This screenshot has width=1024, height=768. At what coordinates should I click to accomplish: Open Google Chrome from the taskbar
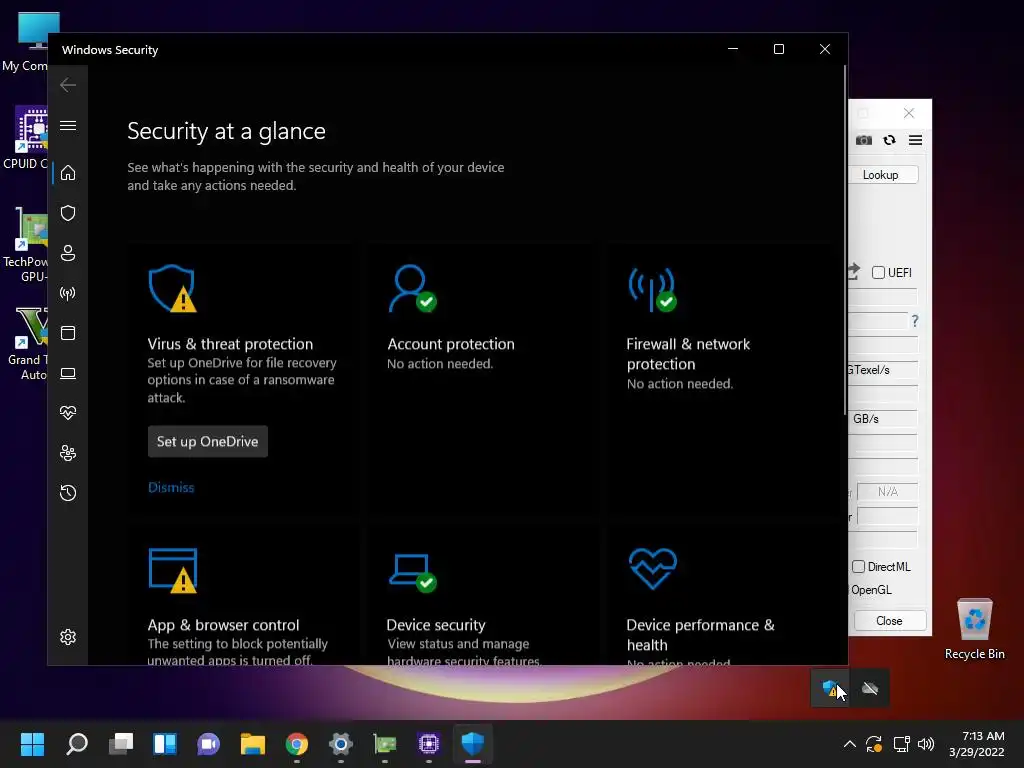point(296,744)
